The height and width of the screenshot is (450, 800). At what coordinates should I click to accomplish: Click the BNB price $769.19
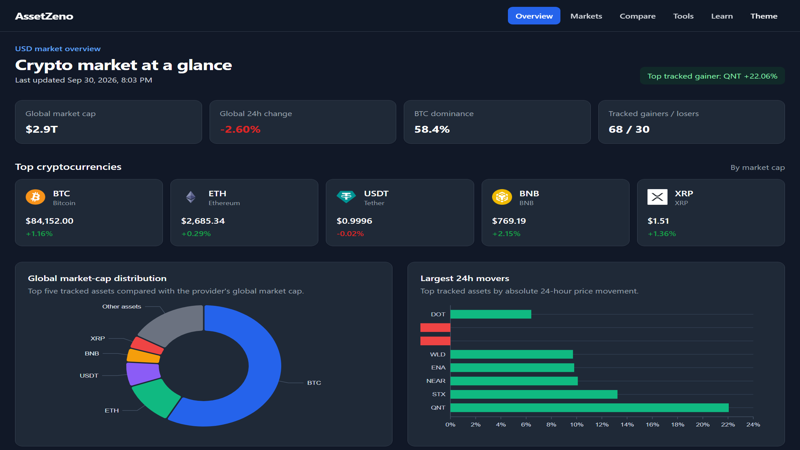click(x=509, y=221)
